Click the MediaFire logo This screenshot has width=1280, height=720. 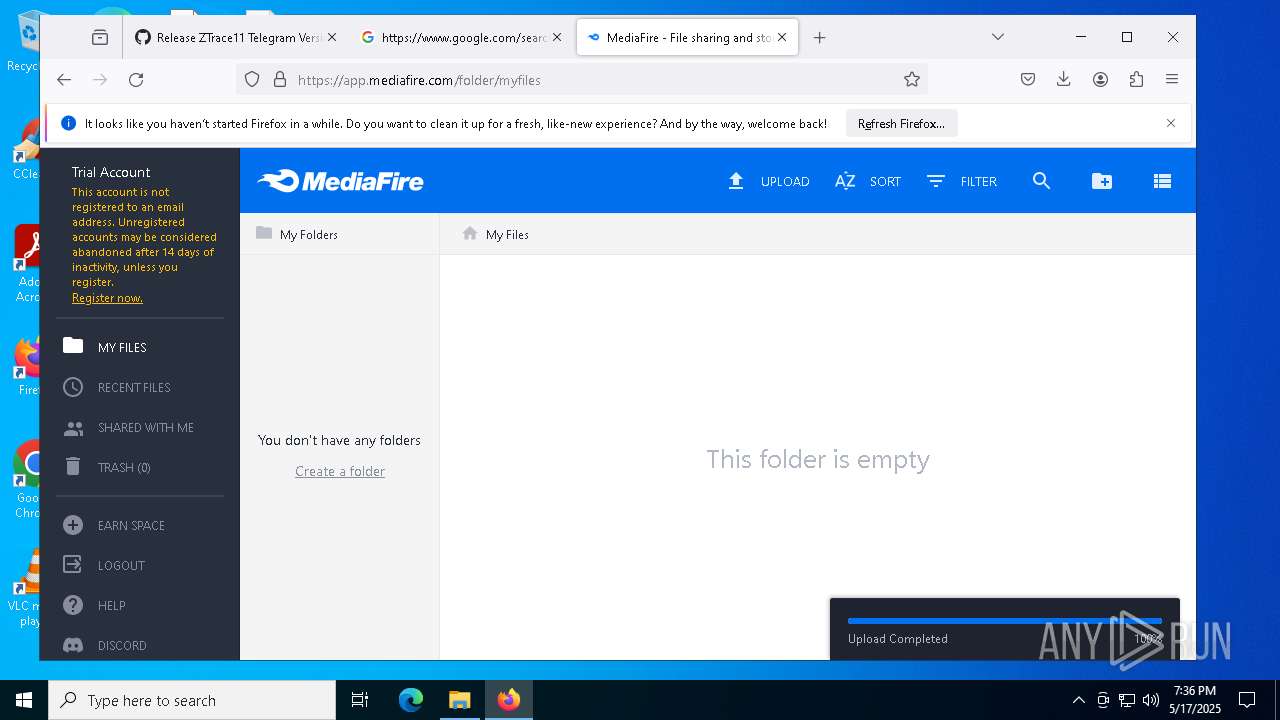(340, 181)
